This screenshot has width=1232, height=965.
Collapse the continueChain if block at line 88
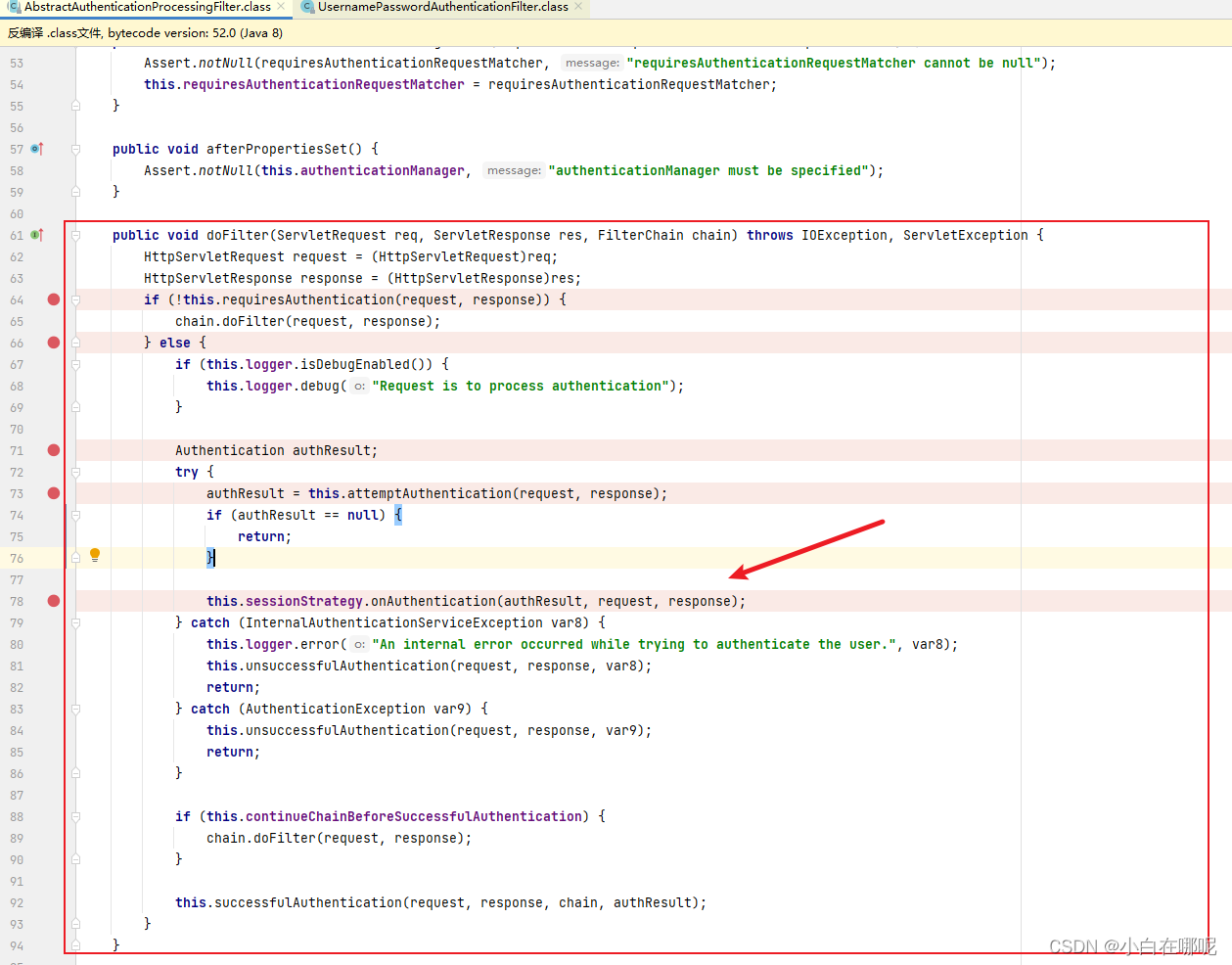pos(75,816)
